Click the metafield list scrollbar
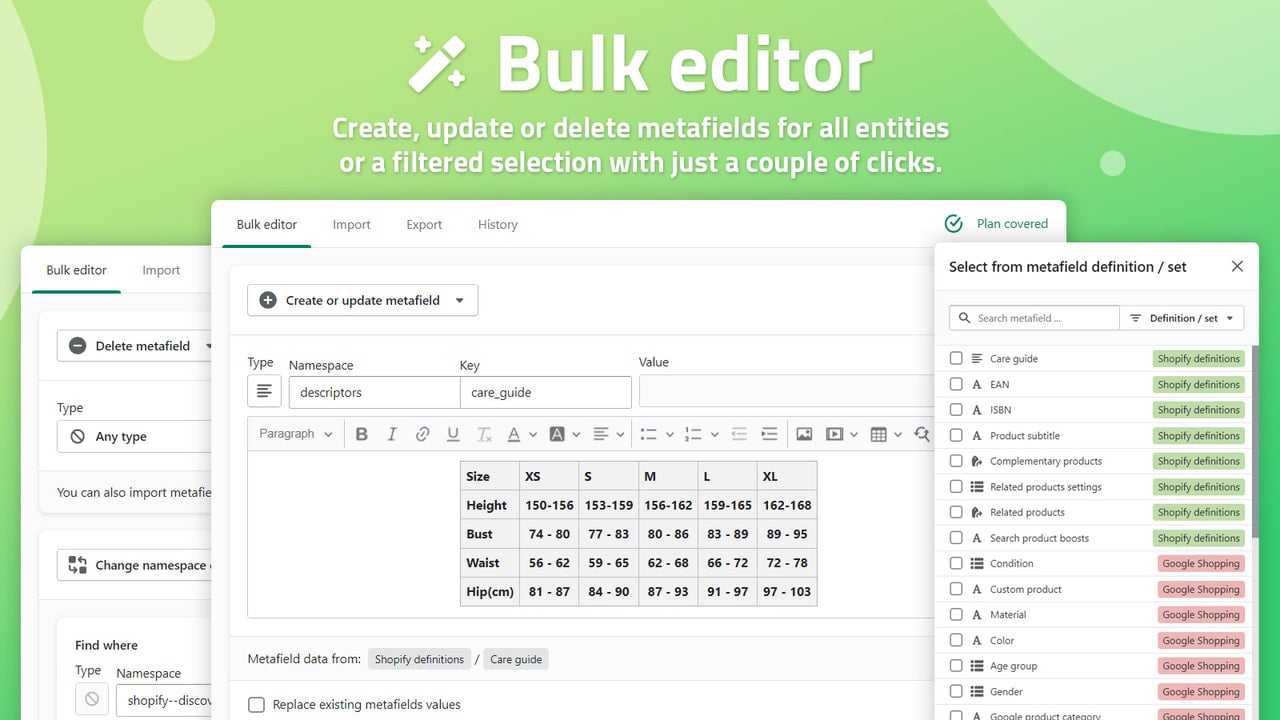 pyautogui.click(x=1255, y=440)
